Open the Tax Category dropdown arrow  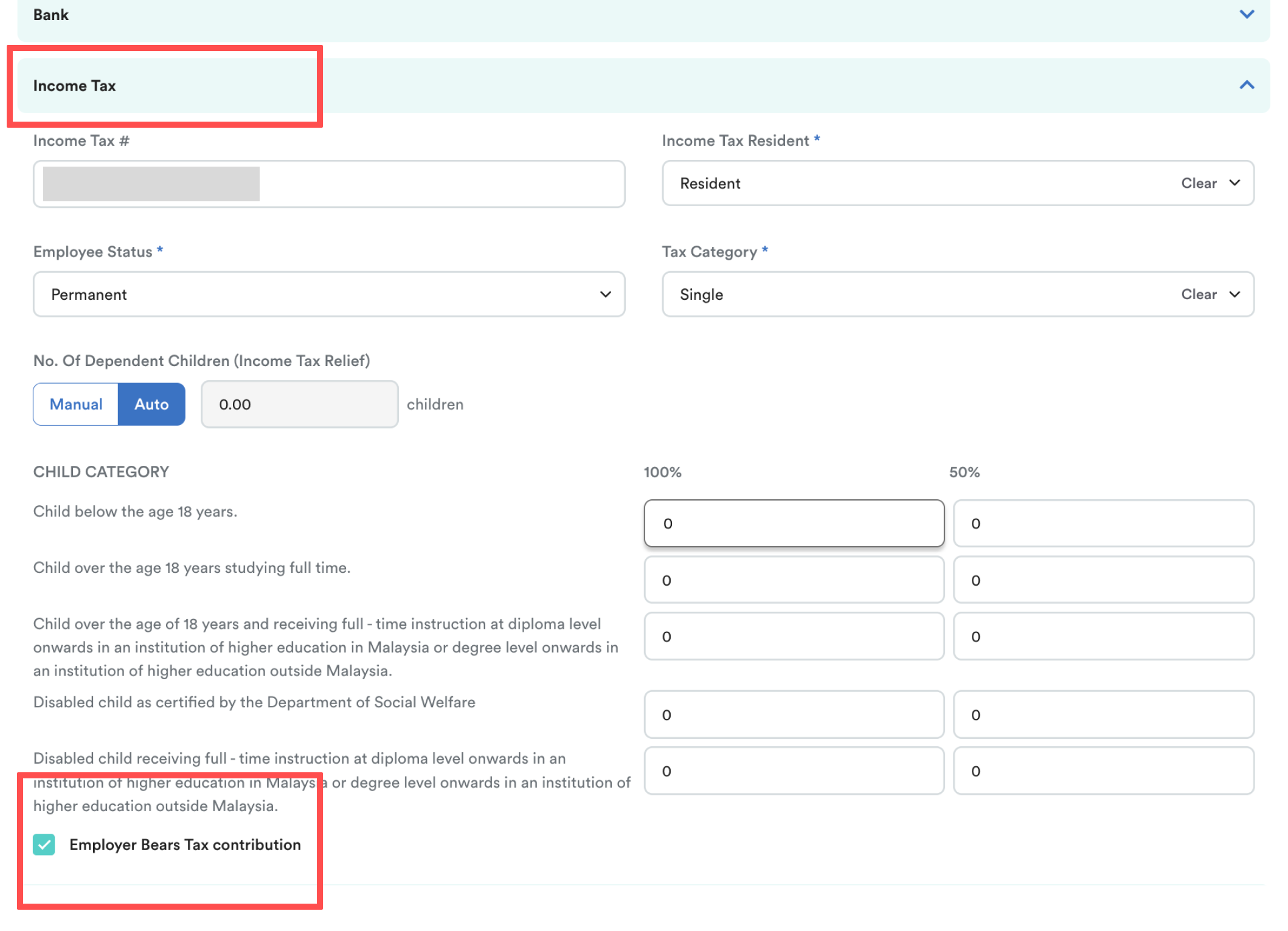[1234, 294]
